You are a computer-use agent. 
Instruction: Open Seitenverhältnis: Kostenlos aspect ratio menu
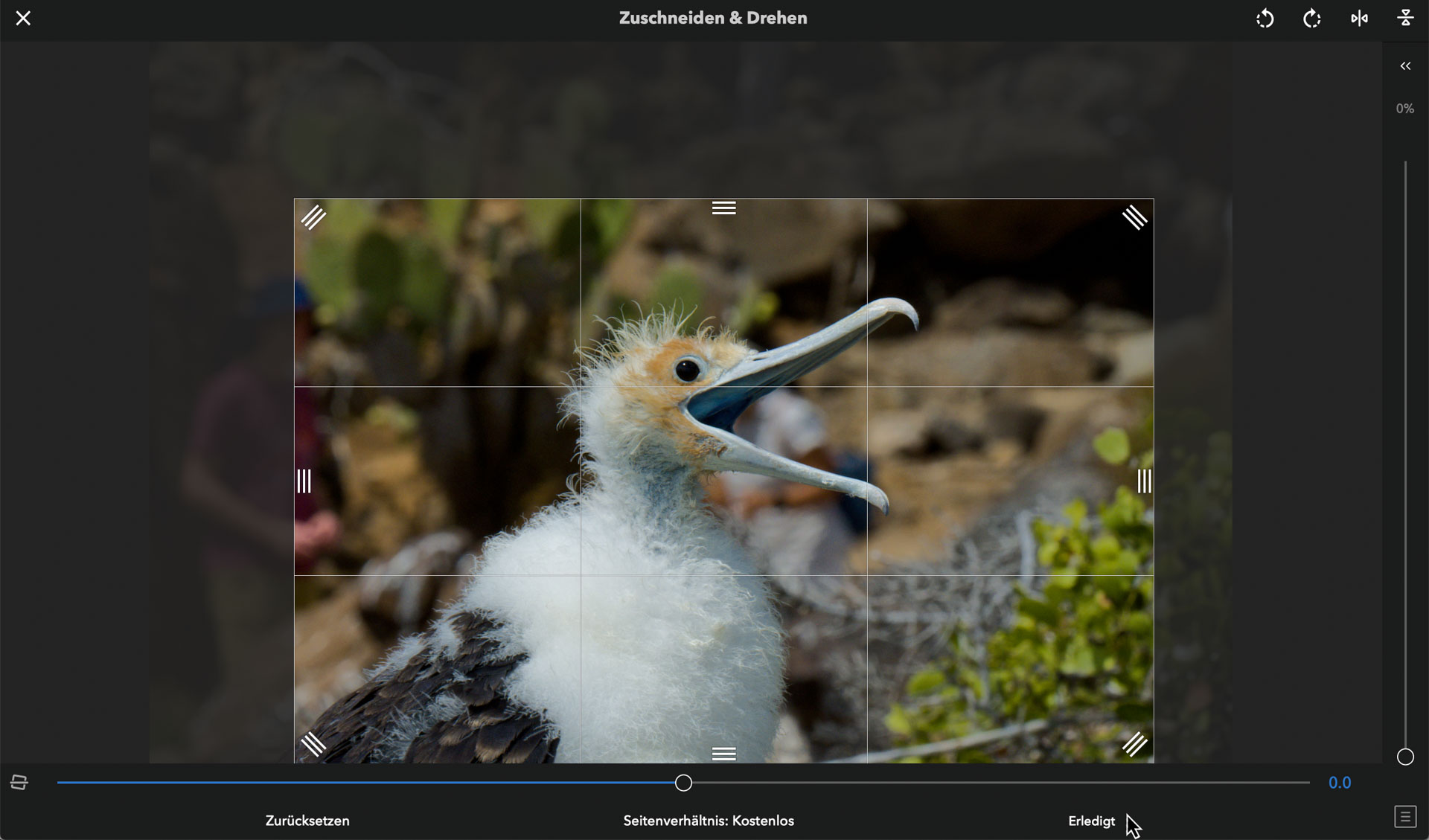pos(709,821)
